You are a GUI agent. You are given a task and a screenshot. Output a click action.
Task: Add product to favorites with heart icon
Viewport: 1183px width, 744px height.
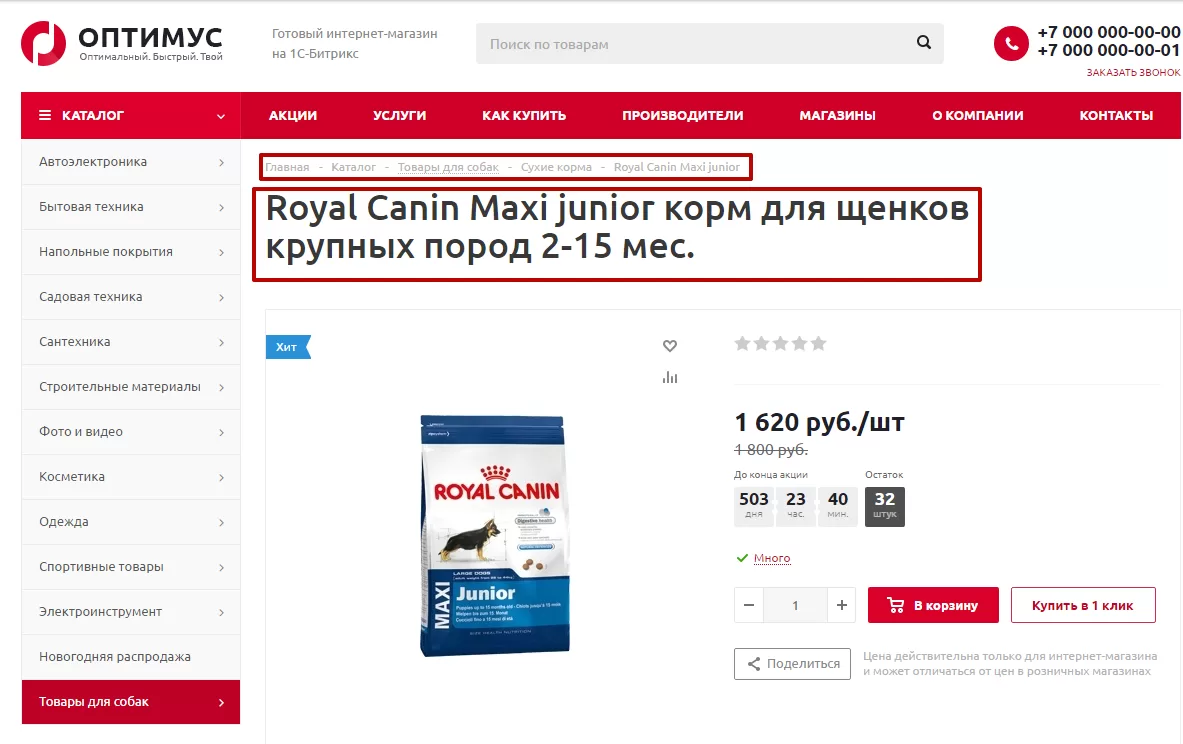point(670,346)
